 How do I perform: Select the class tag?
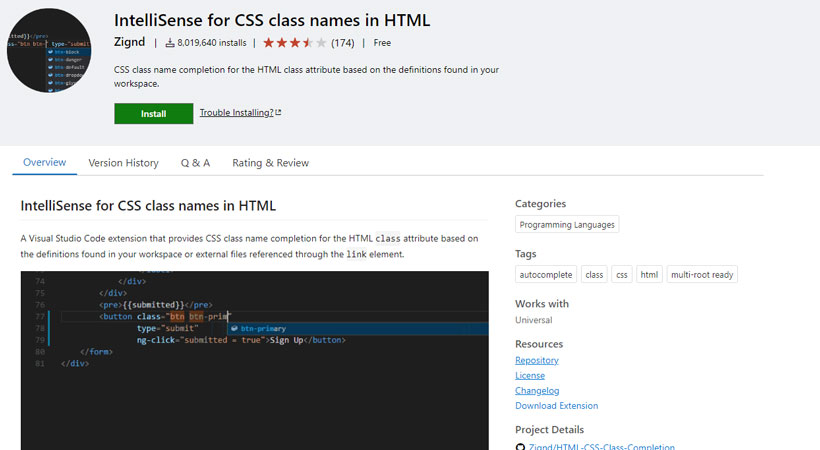[x=594, y=275]
